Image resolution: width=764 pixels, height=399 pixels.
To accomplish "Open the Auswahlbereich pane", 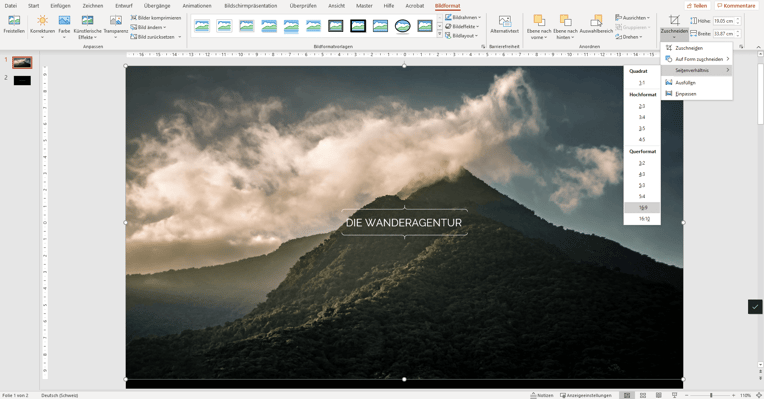I will (x=596, y=25).
